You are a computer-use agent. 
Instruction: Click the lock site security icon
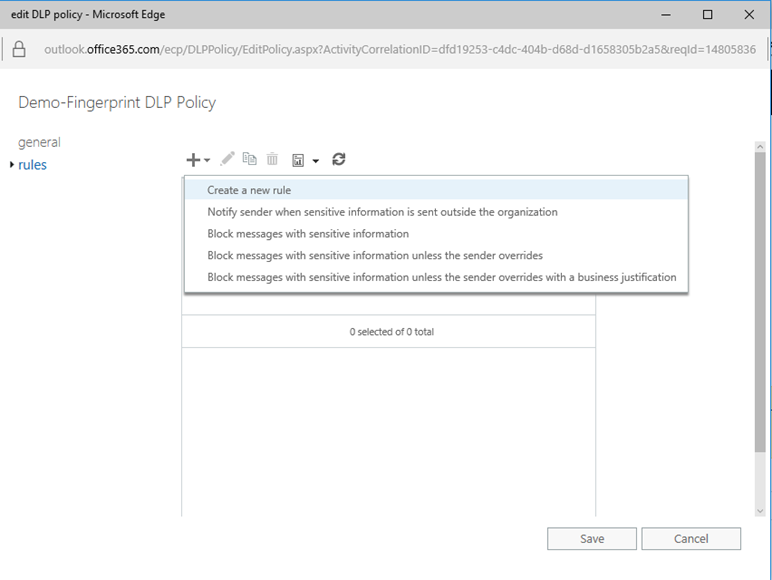coord(19,49)
